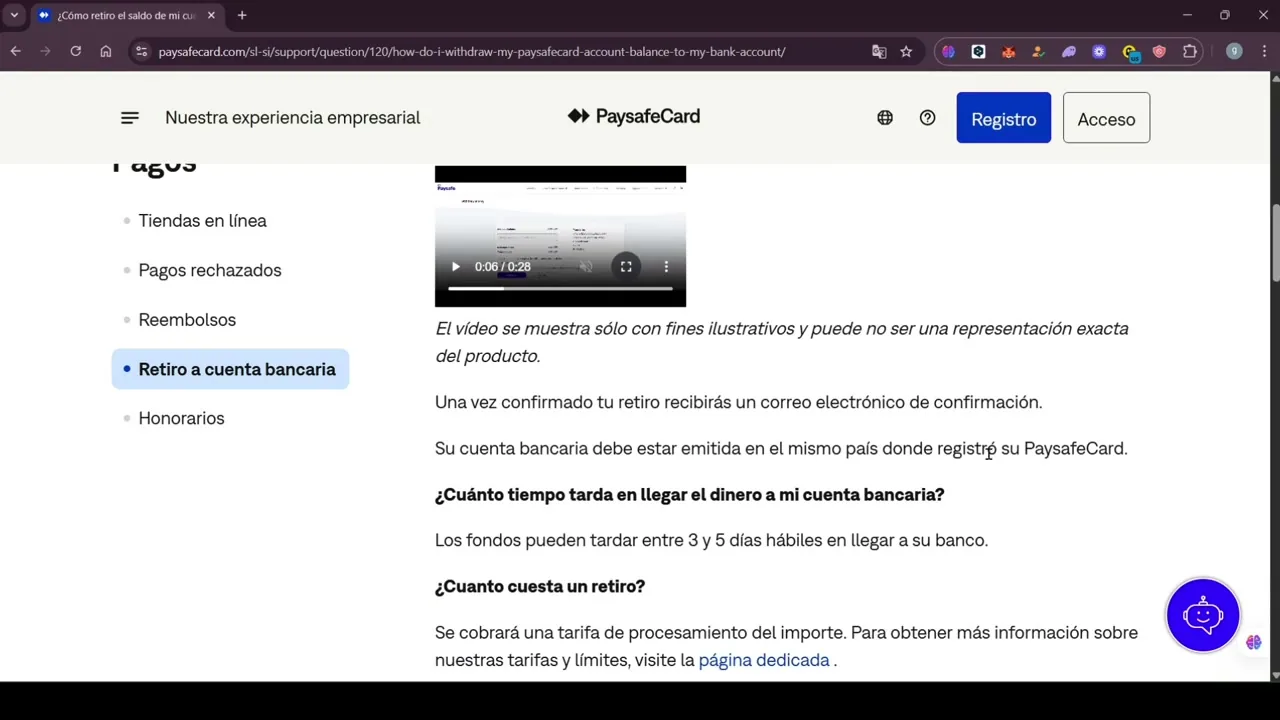
Task: Reload the current page
Action: click(x=75, y=51)
